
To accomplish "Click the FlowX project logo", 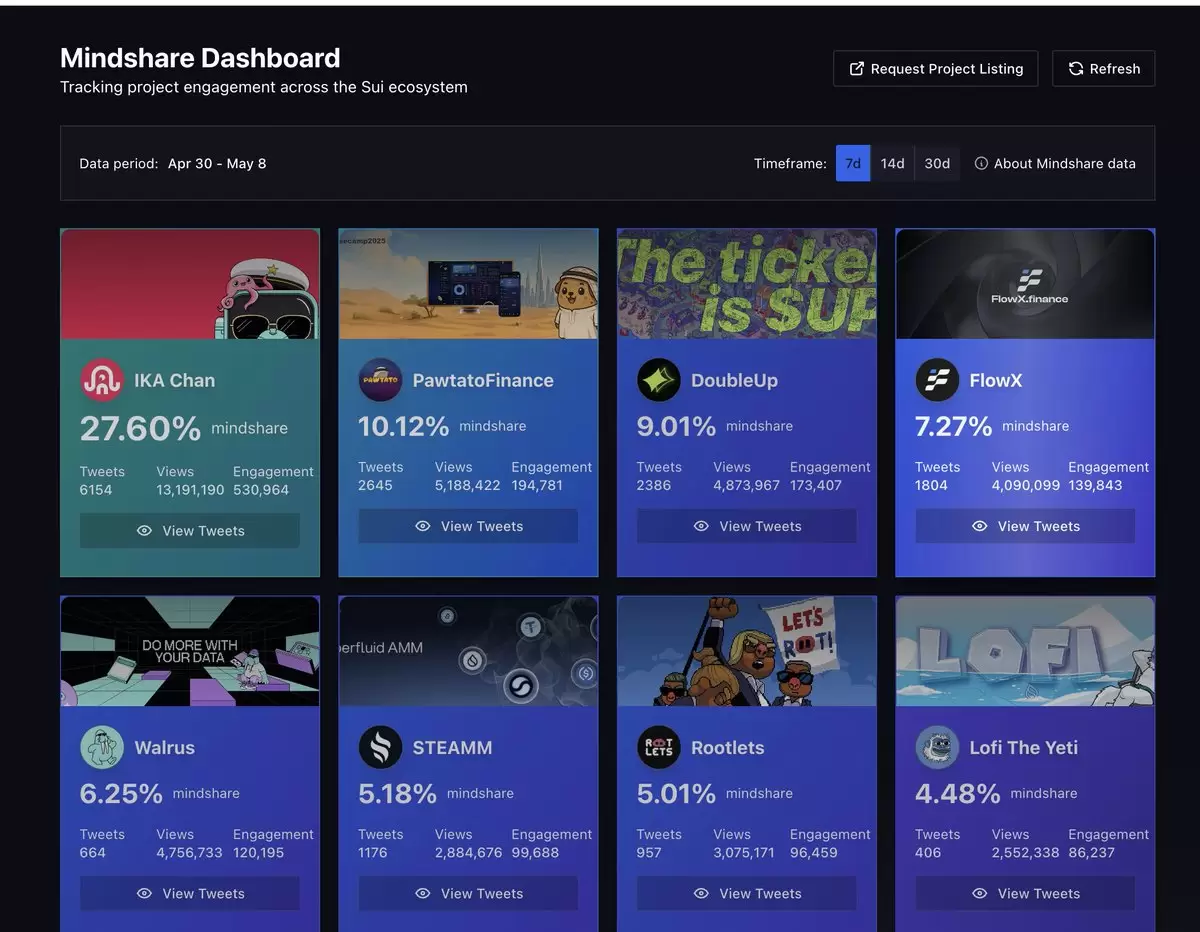I will pos(937,380).
